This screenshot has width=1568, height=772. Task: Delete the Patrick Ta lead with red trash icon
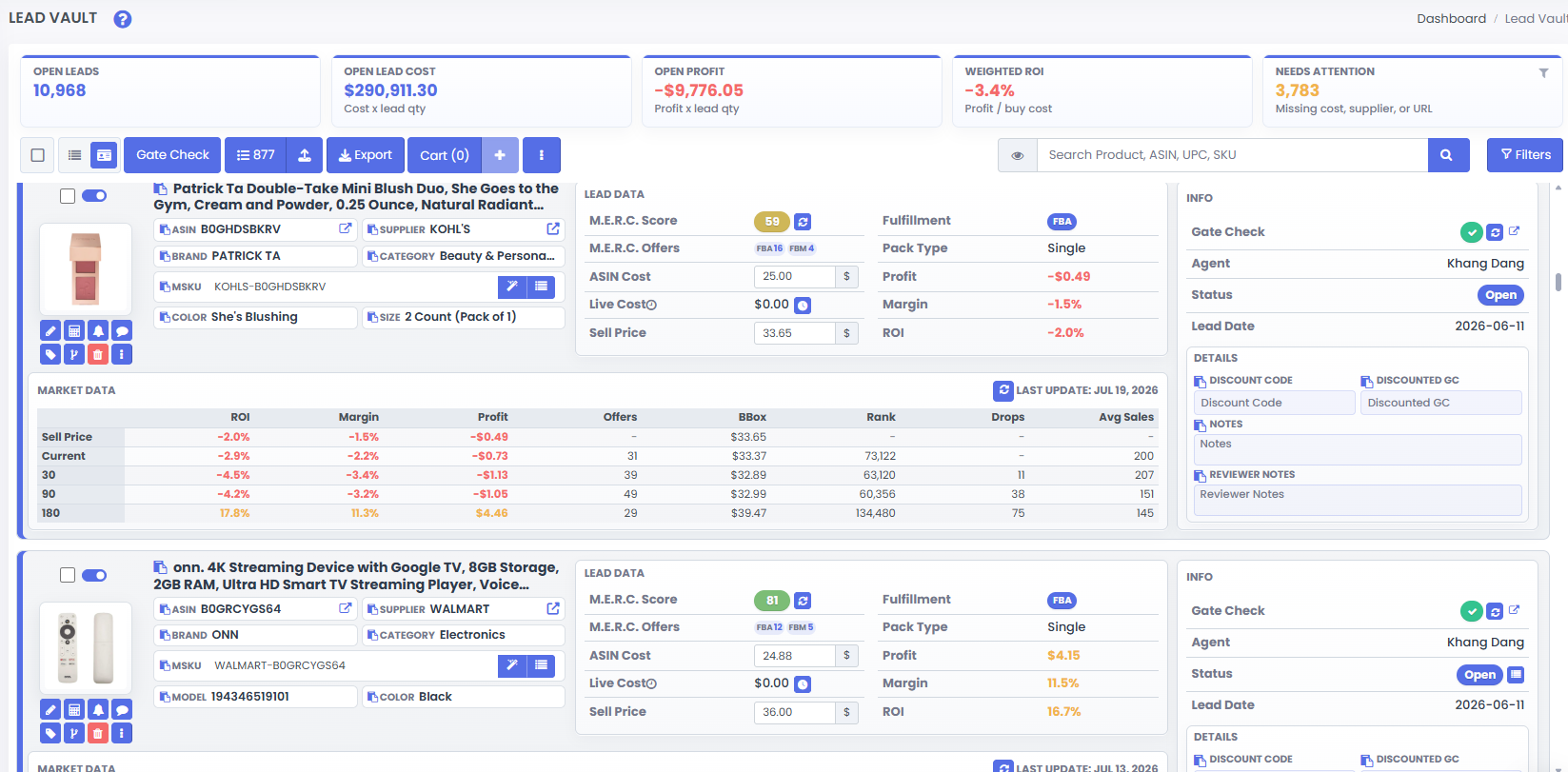98,354
